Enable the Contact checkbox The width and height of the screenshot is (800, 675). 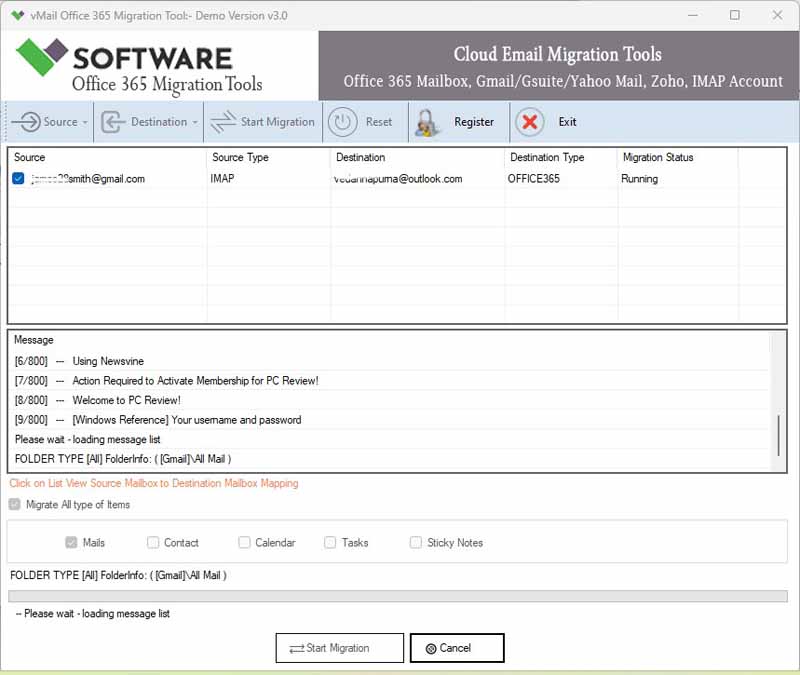pyautogui.click(x=153, y=542)
